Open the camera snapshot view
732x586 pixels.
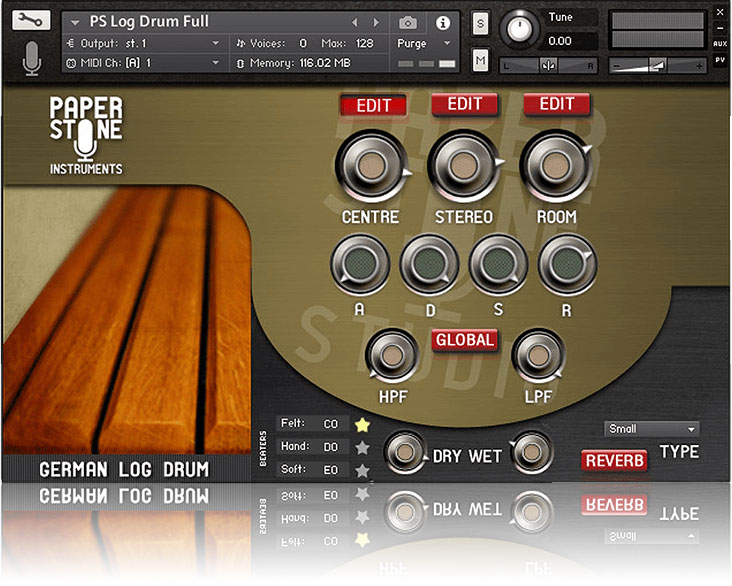[x=407, y=22]
